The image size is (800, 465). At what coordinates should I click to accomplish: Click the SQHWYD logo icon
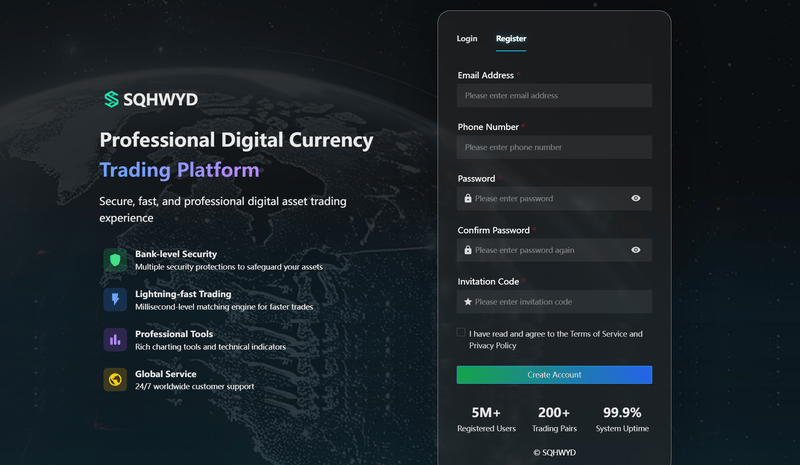(111, 99)
